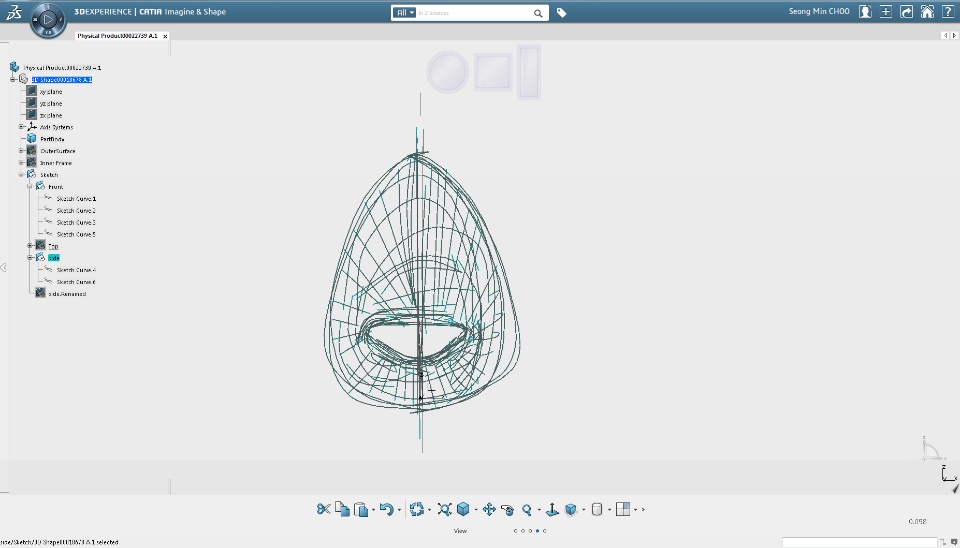Open the compass play button
The width and height of the screenshot is (960, 548).
[48, 20]
